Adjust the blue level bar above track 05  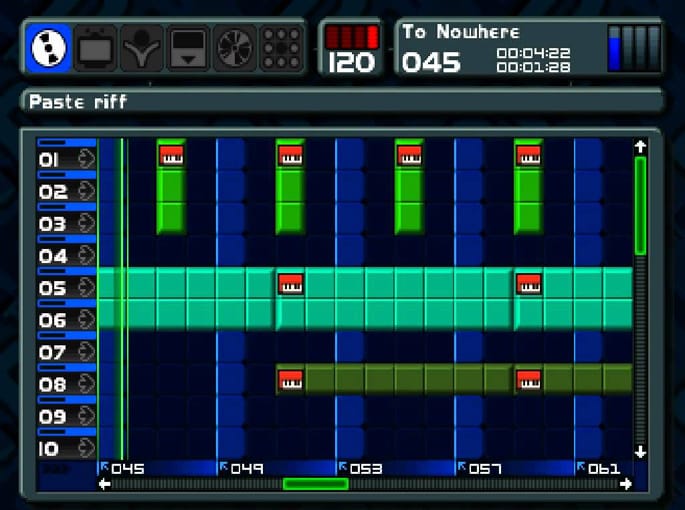click(x=67, y=271)
